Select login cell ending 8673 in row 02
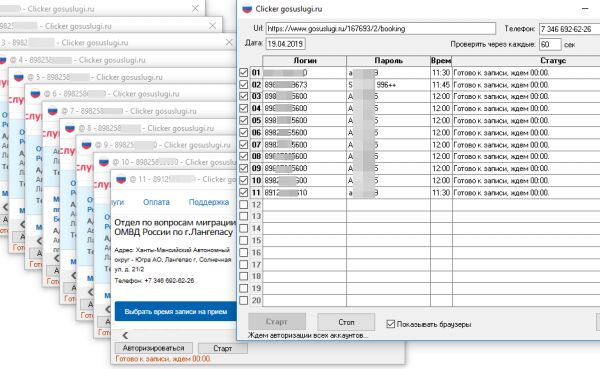 [x=305, y=84]
